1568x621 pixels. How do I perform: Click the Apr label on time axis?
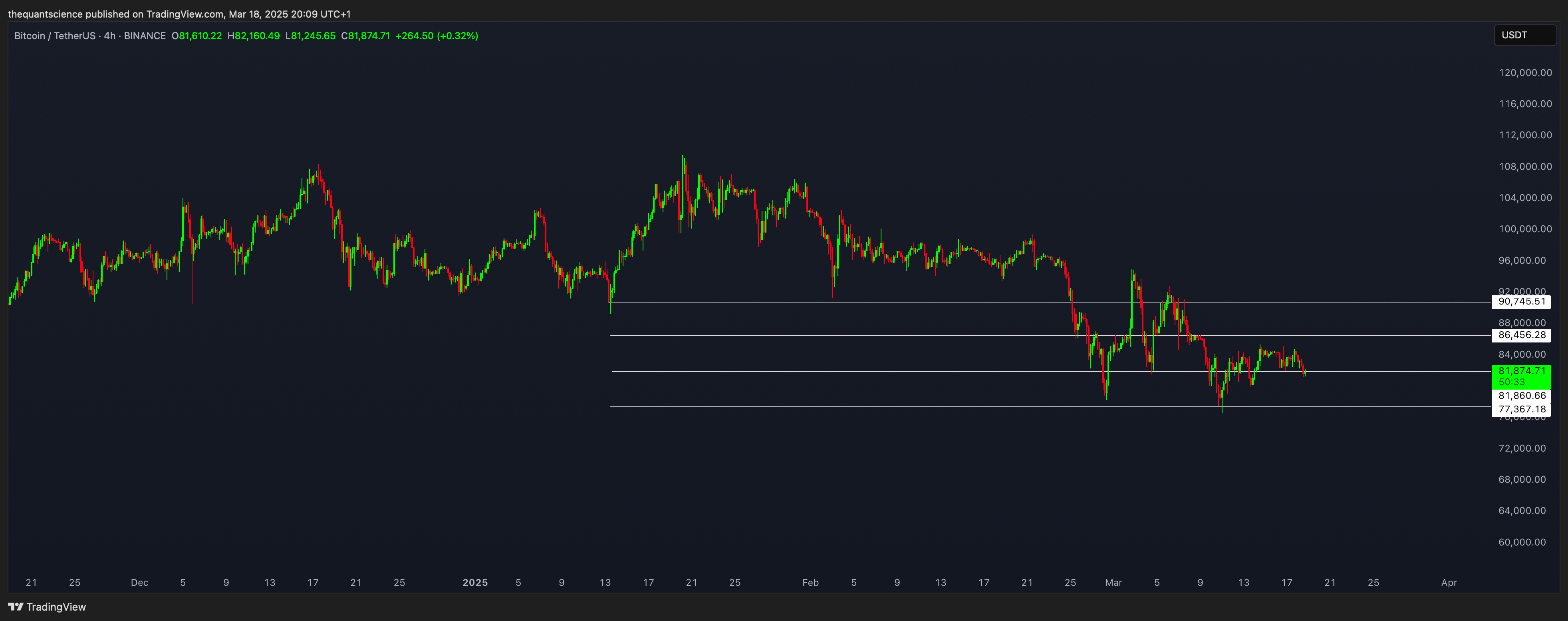pyautogui.click(x=1449, y=583)
